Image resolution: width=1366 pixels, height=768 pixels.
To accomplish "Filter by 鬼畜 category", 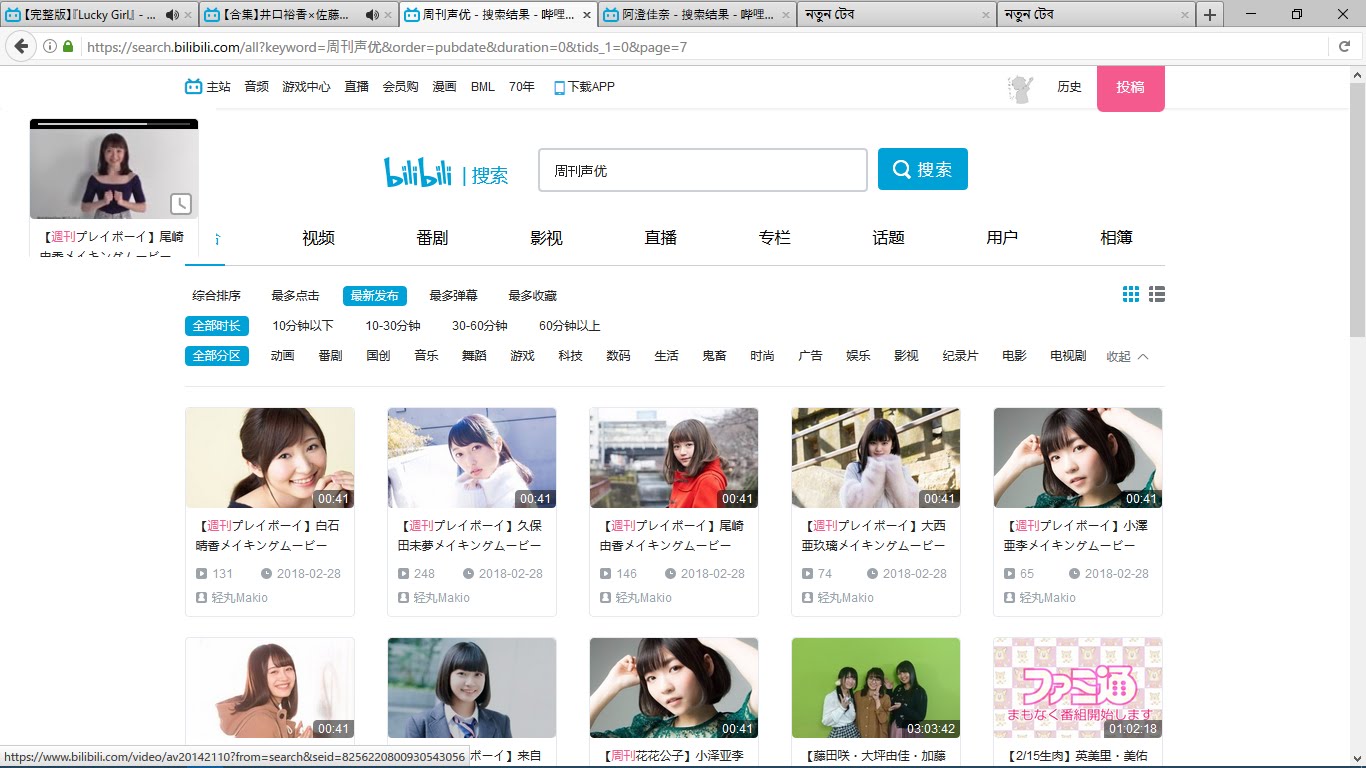I will [714, 356].
